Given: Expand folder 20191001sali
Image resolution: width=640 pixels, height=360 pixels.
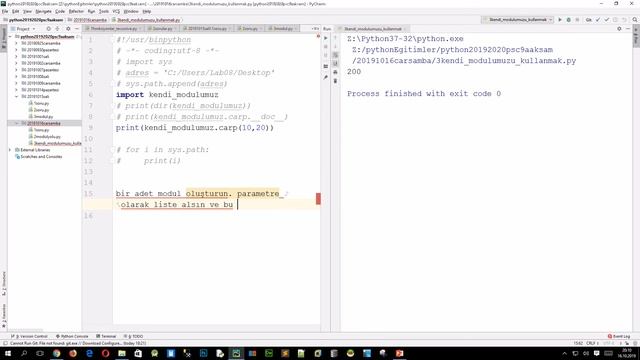Looking at the screenshot, I should 16,56.
